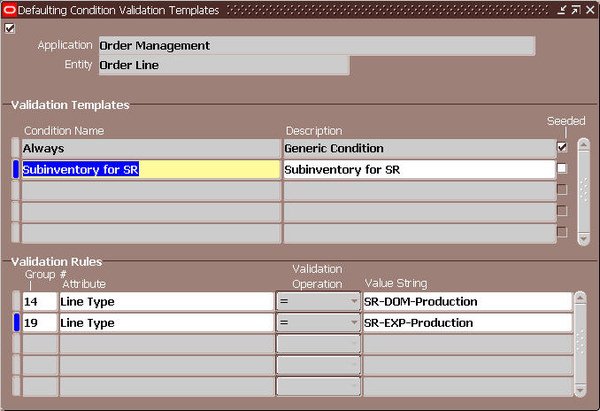Image resolution: width=600 pixels, height=411 pixels.
Task: Select the Group 19 rule row indicator
Action: [16, 323]
